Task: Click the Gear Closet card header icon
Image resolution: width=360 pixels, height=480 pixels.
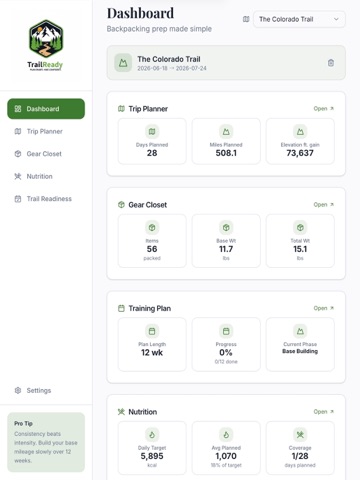Action: [x=121, y=205]
